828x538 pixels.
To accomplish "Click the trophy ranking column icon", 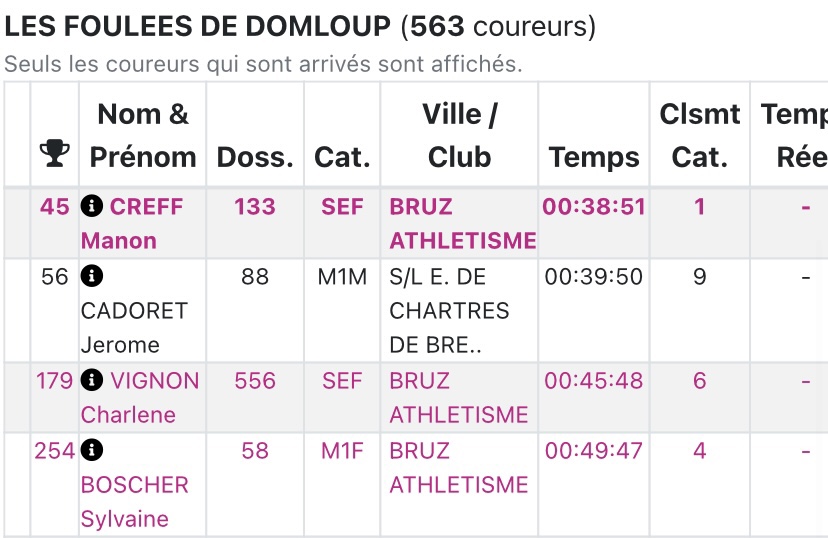I will pos(54,154).
